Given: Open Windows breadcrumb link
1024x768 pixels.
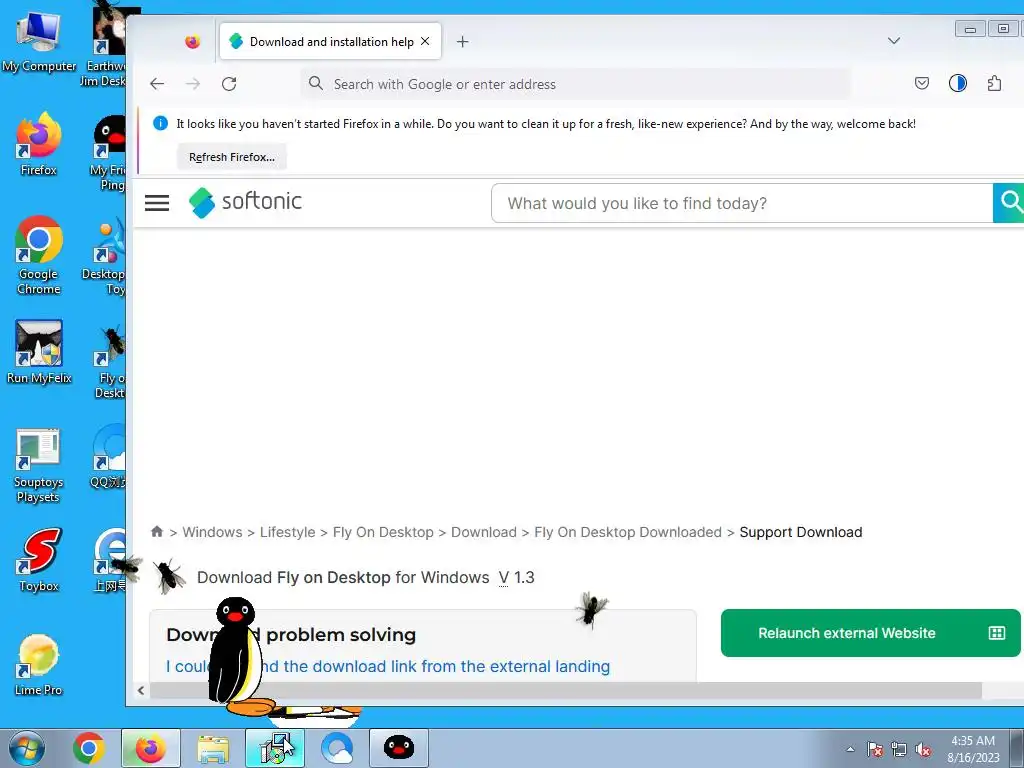Looking at the screenshot, I should [x=212, y=532].
